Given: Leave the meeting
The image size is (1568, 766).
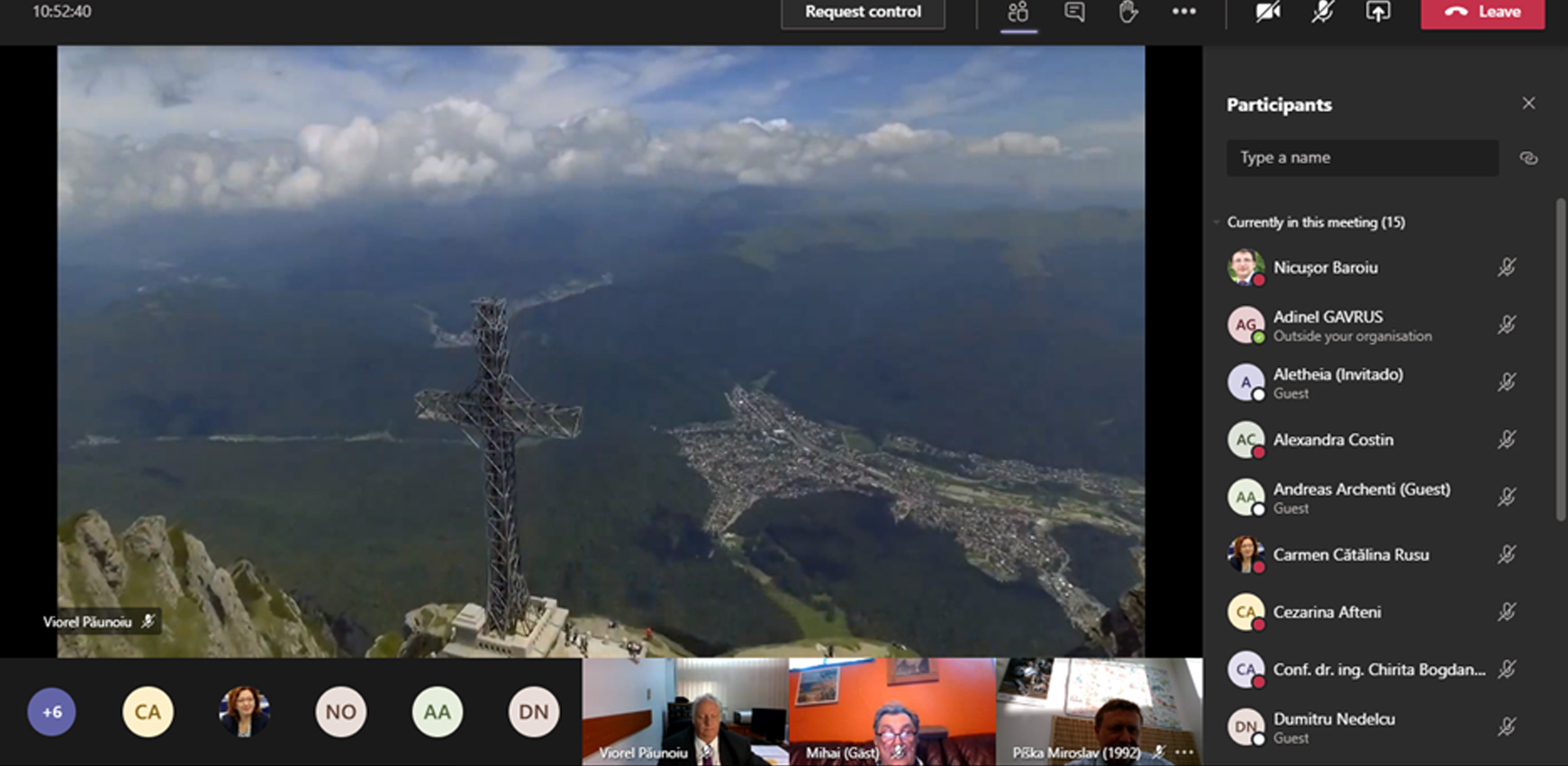Looking at the screenshot, I should pos(1482,12).
